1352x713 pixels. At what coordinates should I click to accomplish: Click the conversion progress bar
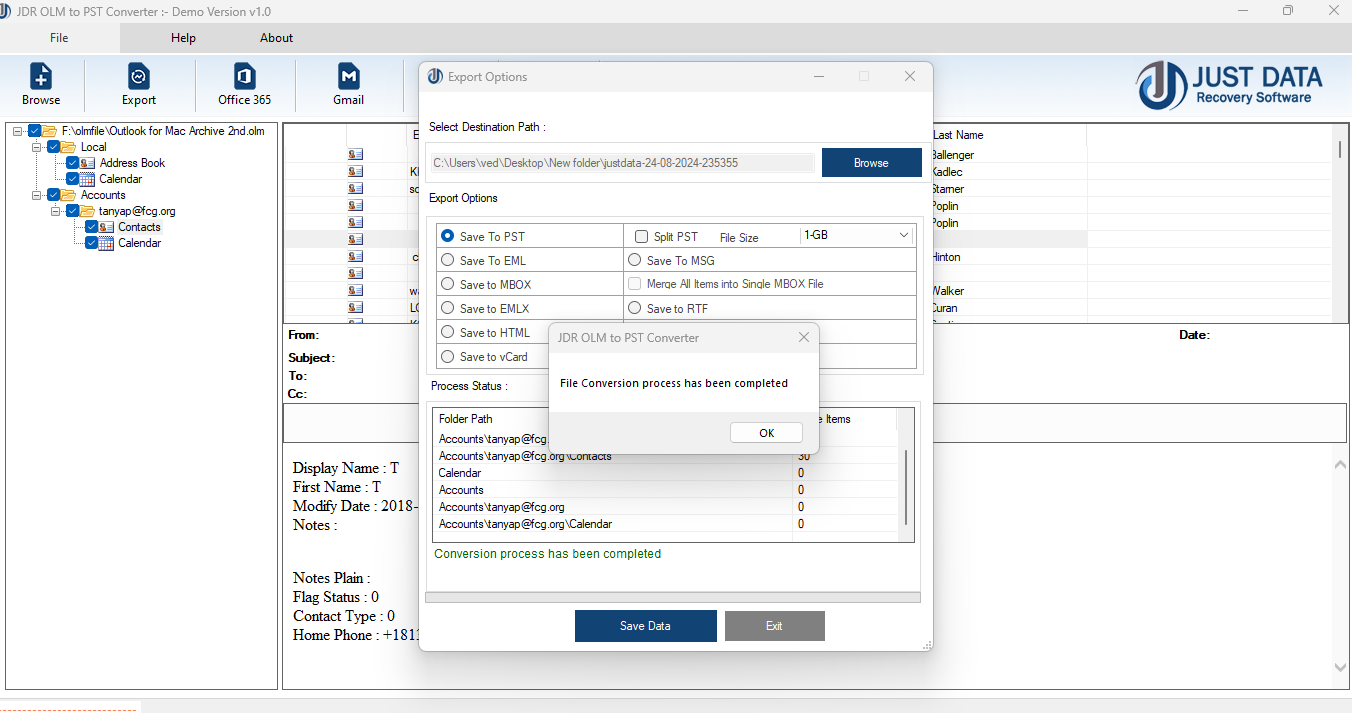click(673, 597)
